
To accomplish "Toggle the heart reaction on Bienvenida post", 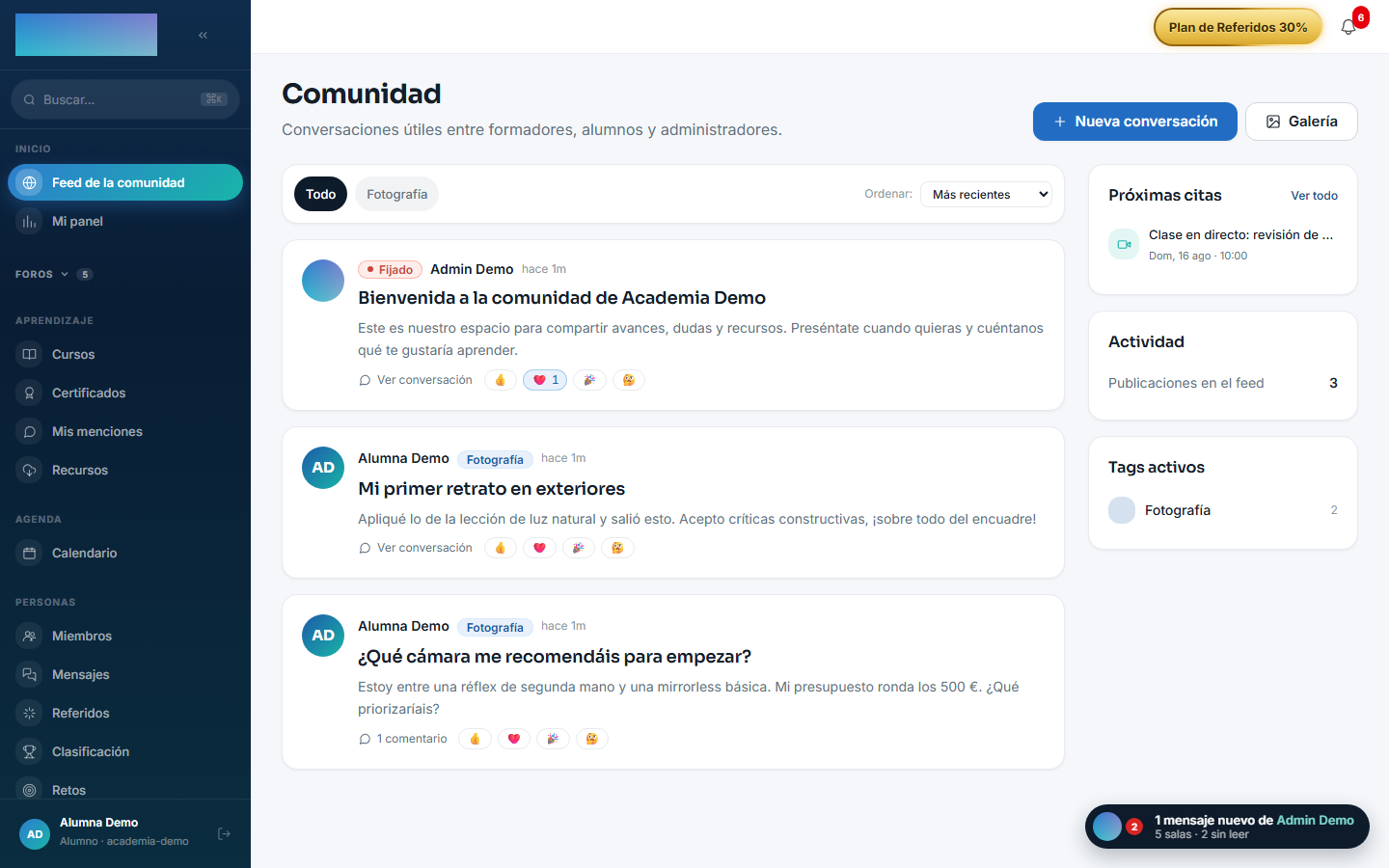I will click(x=545, y=380).
